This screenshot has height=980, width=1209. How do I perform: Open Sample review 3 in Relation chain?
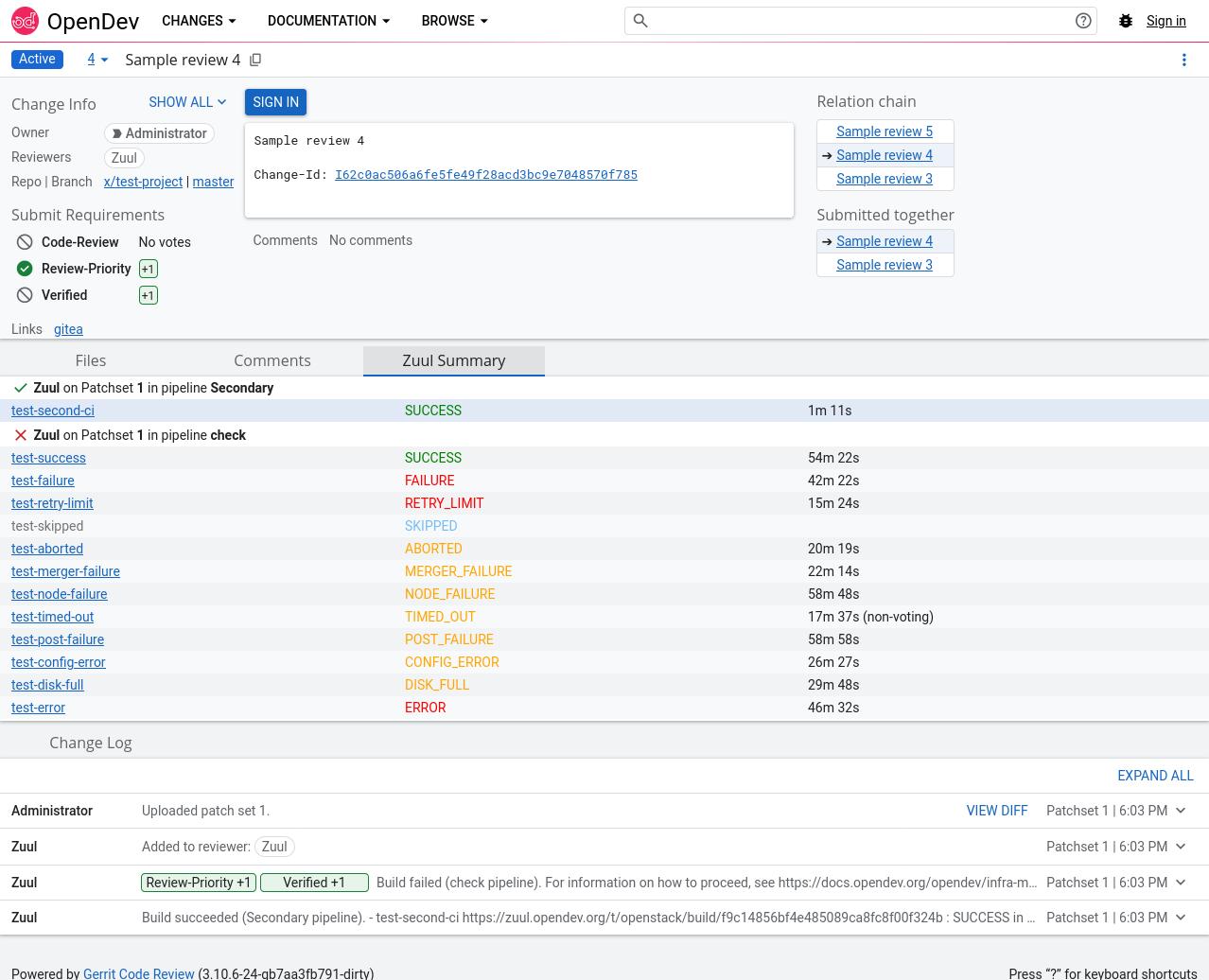point(885,179)
